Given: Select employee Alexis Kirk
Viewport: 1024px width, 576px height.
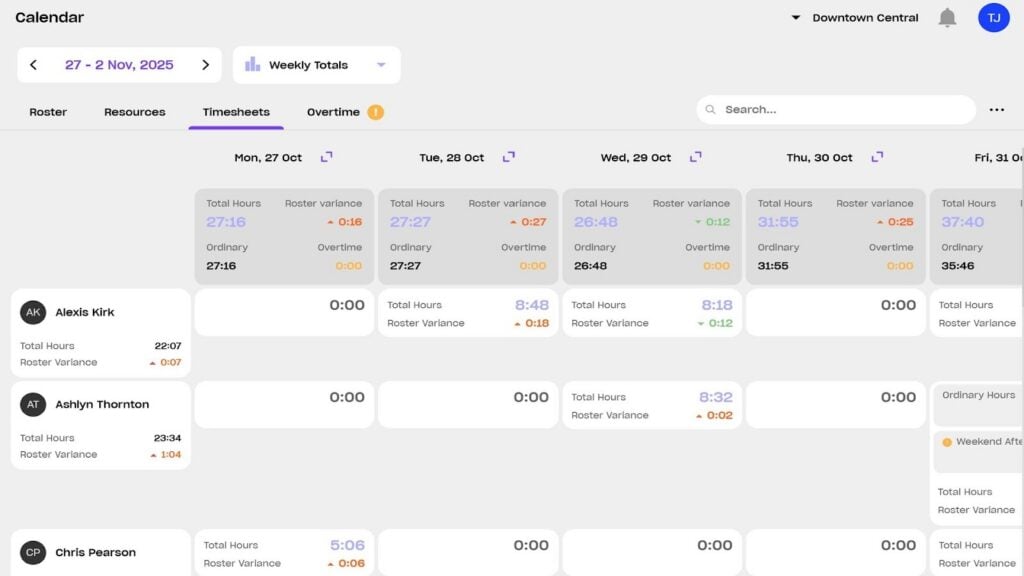Looking at the screenshot, I should [x=85, y=312].
